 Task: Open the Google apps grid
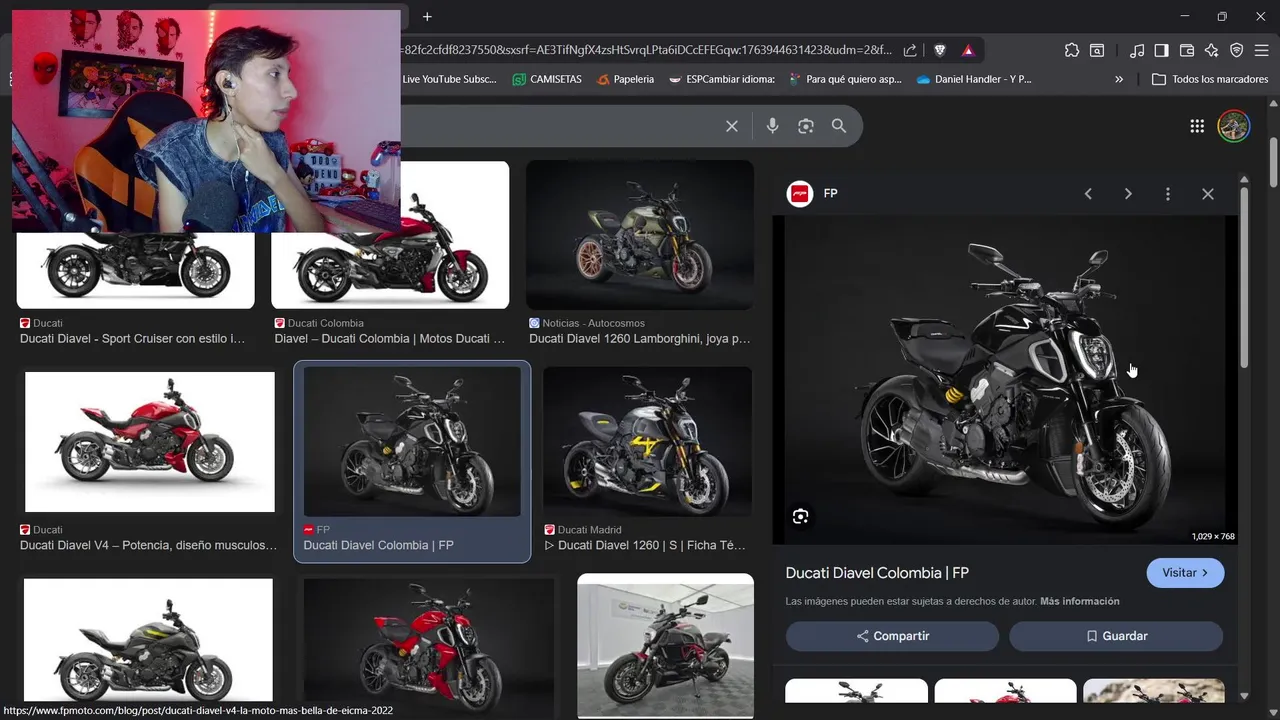click(1197, 126)
